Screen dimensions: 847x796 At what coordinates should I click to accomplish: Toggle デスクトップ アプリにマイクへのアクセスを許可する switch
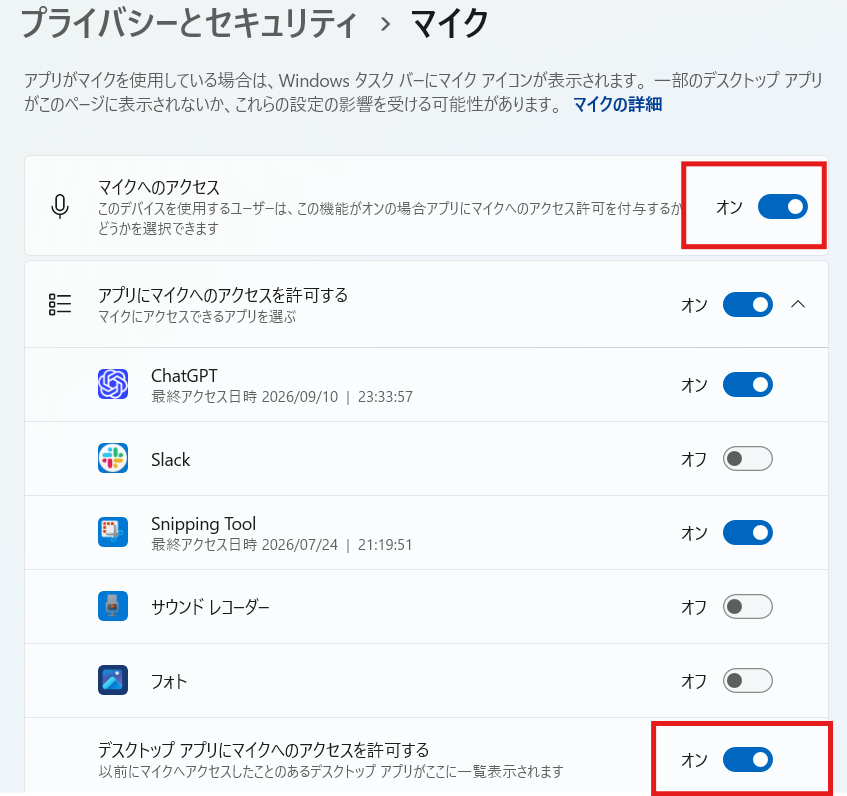pyautogui.click(x=748, y=760)
